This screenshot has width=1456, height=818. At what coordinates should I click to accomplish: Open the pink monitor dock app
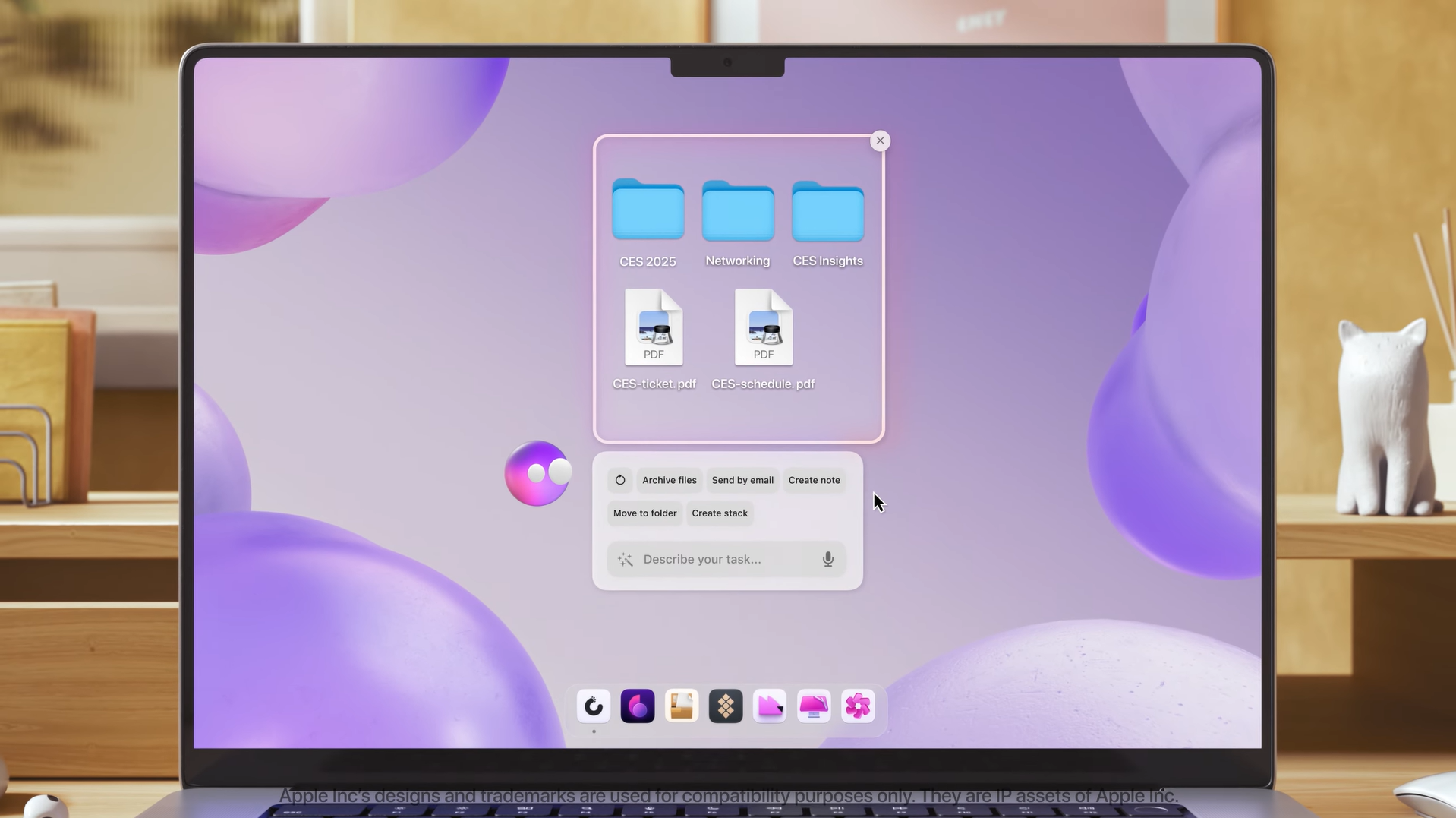[814, 706]
